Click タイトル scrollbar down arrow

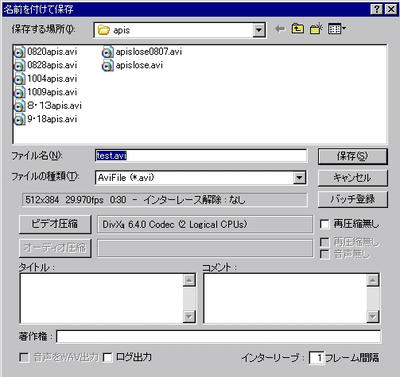point(189,316)
